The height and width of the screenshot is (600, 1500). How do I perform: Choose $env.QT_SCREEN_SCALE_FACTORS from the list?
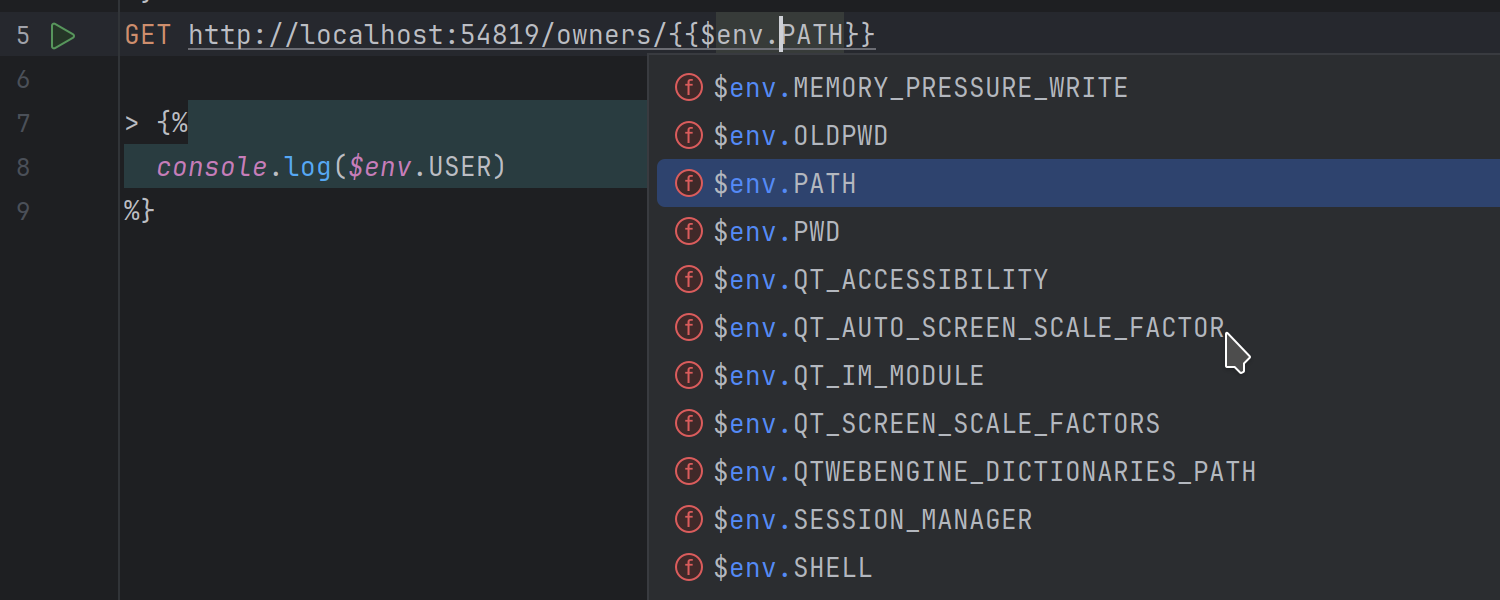pos(935,423)
